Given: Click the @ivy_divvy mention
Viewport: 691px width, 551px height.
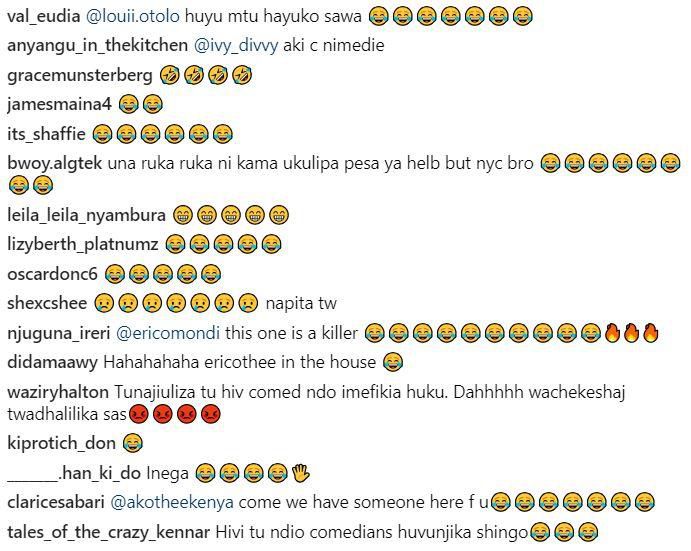Looking at the screenshot, I should pos(236,46).
